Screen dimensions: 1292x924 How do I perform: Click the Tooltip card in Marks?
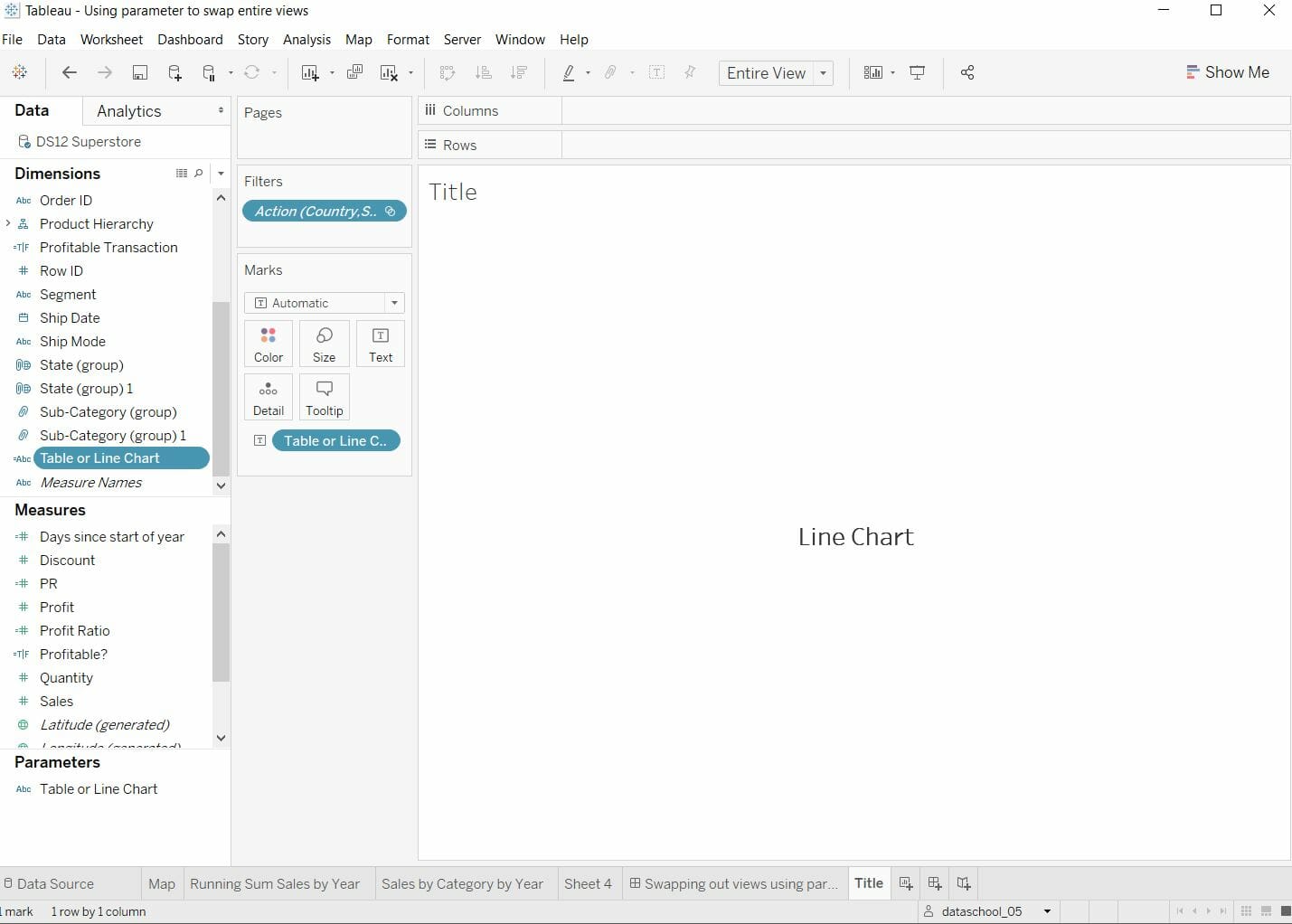click(324, 397)
